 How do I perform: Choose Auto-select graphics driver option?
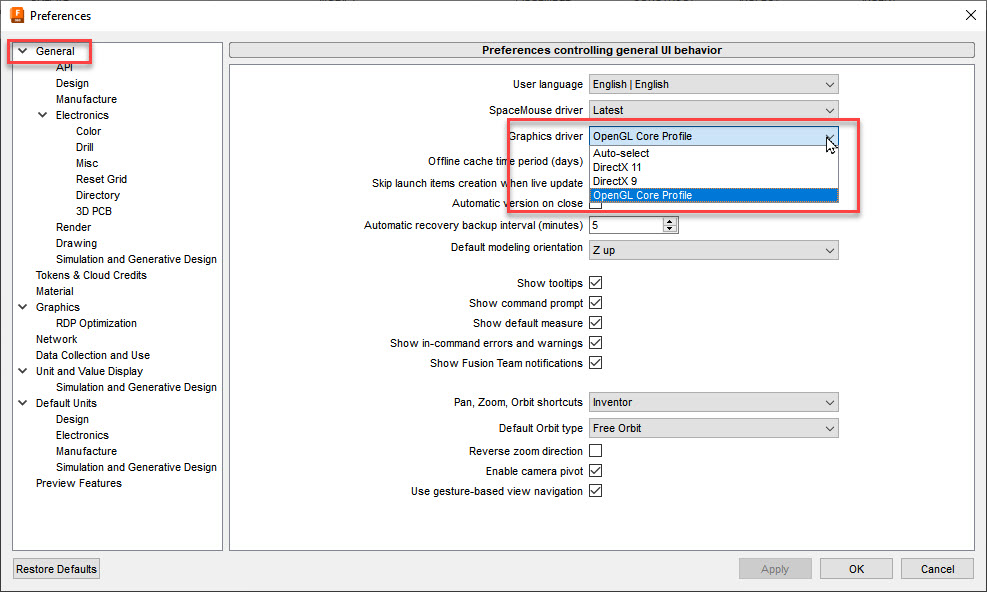click(x=713, y=153)
